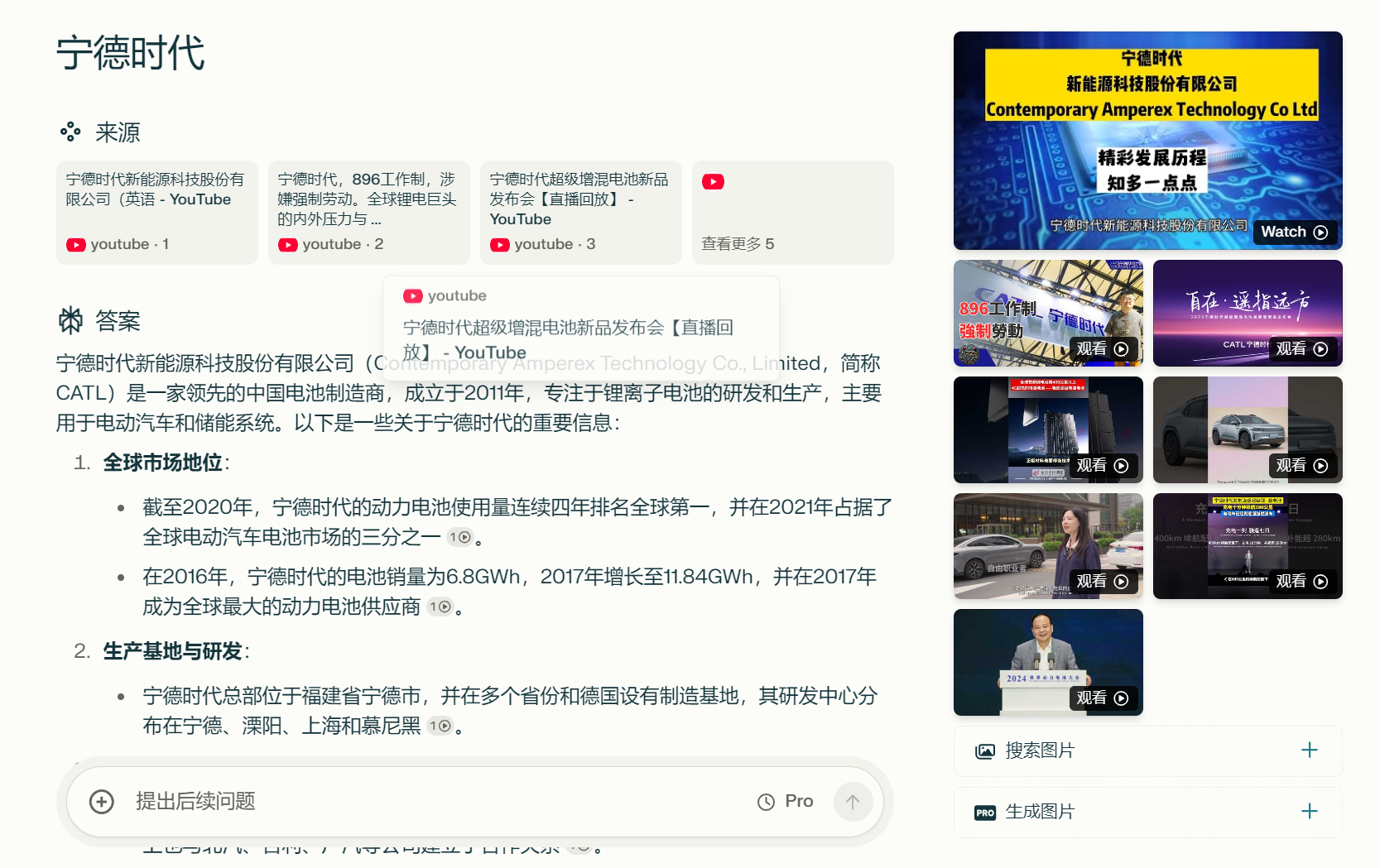The height and width of the screenshot is (868, 1380).
Task: Expand the 搜索图片 section with the plus
Action: [1310, 751]
